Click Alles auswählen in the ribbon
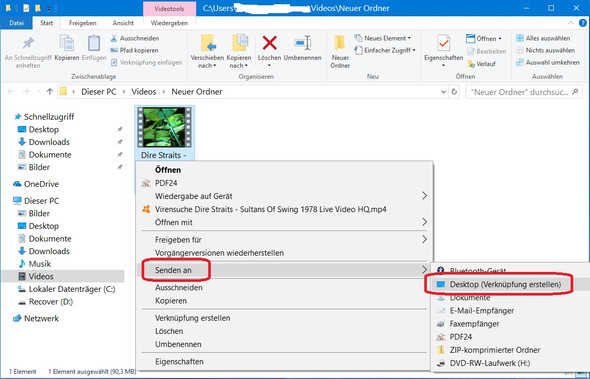 pyautogui.click(x=543, y=38)
